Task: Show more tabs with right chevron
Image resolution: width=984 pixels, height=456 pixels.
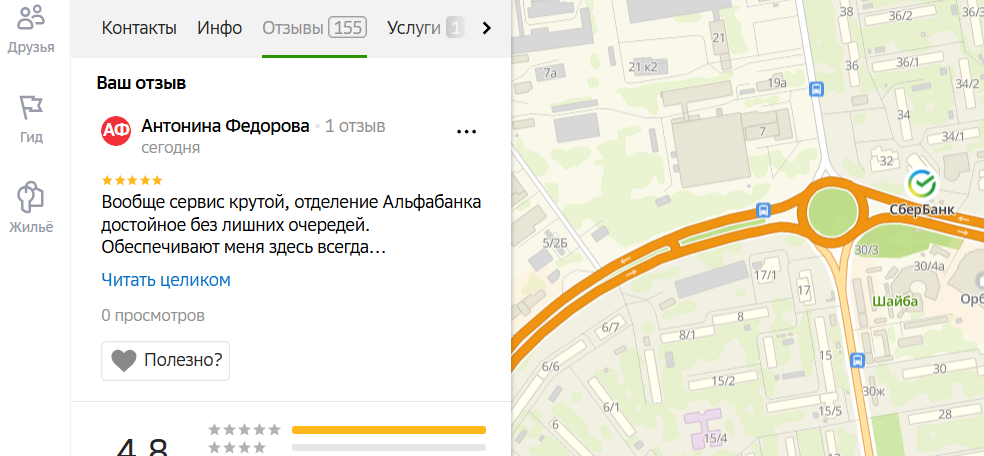Action: pos(486,28)
